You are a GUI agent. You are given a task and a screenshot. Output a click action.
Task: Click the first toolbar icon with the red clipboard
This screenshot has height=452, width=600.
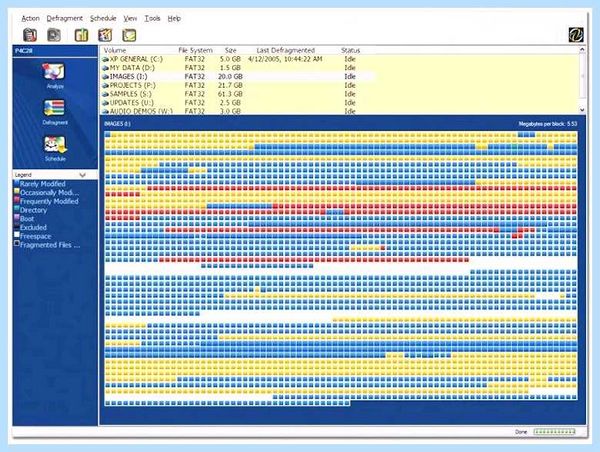[x=30, y=35]
